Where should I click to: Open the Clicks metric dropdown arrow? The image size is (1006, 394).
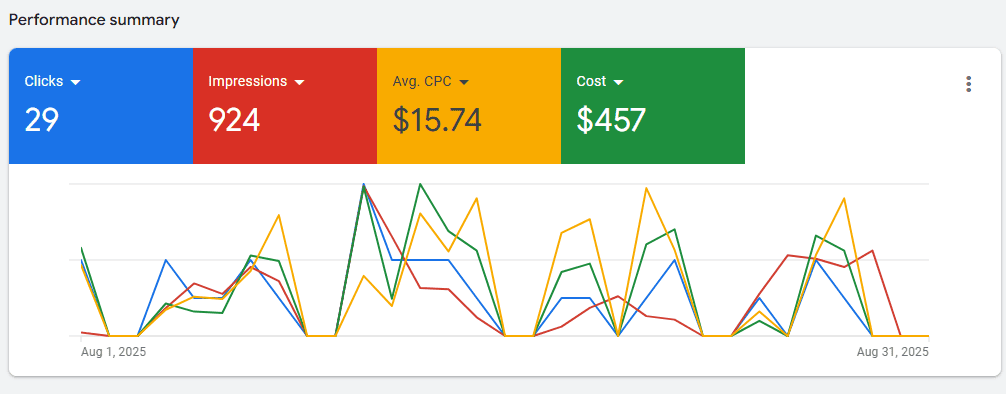pyautogui.click(x=76, y=82)
